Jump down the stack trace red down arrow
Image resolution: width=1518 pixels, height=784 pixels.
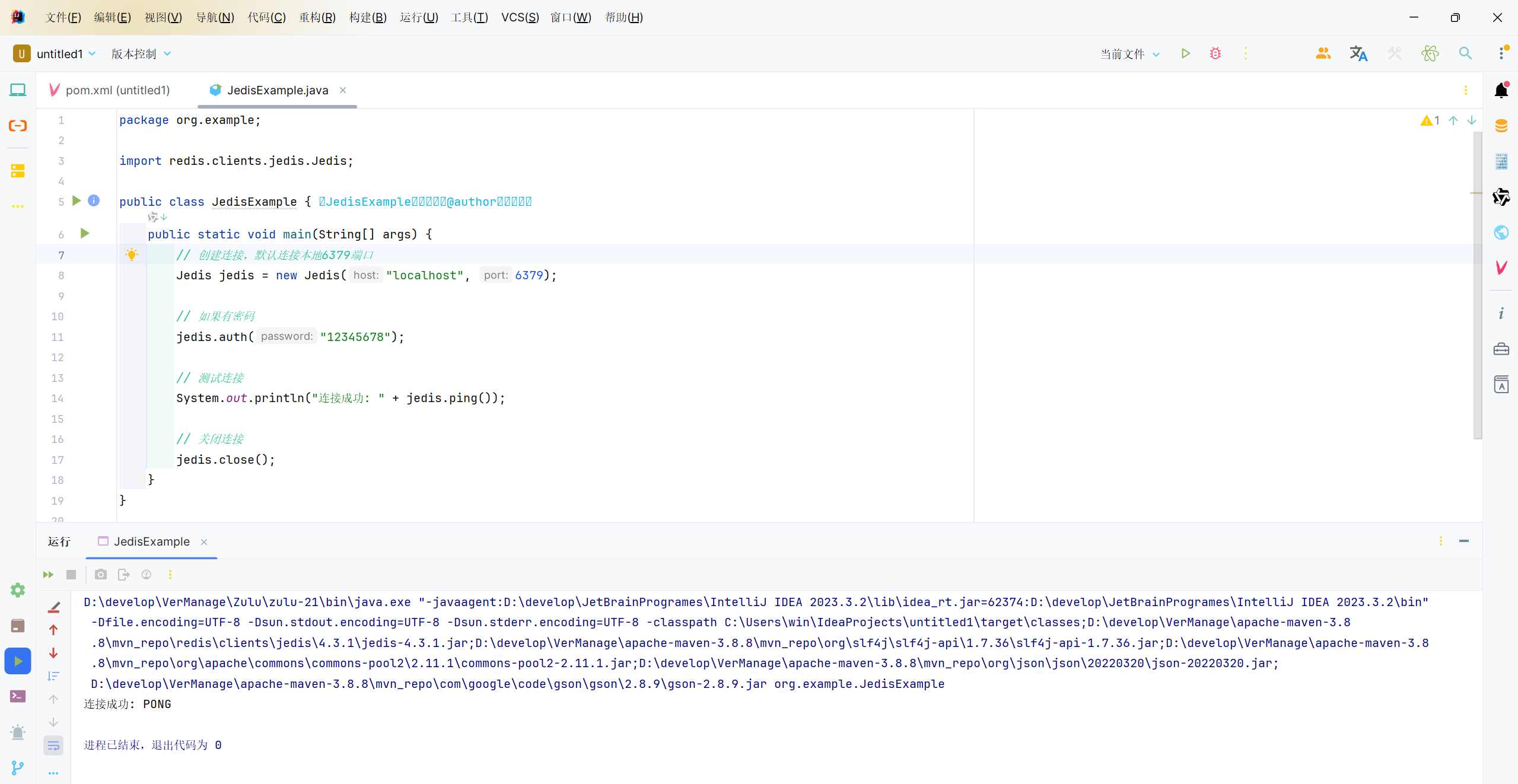[x=53, y=653]
